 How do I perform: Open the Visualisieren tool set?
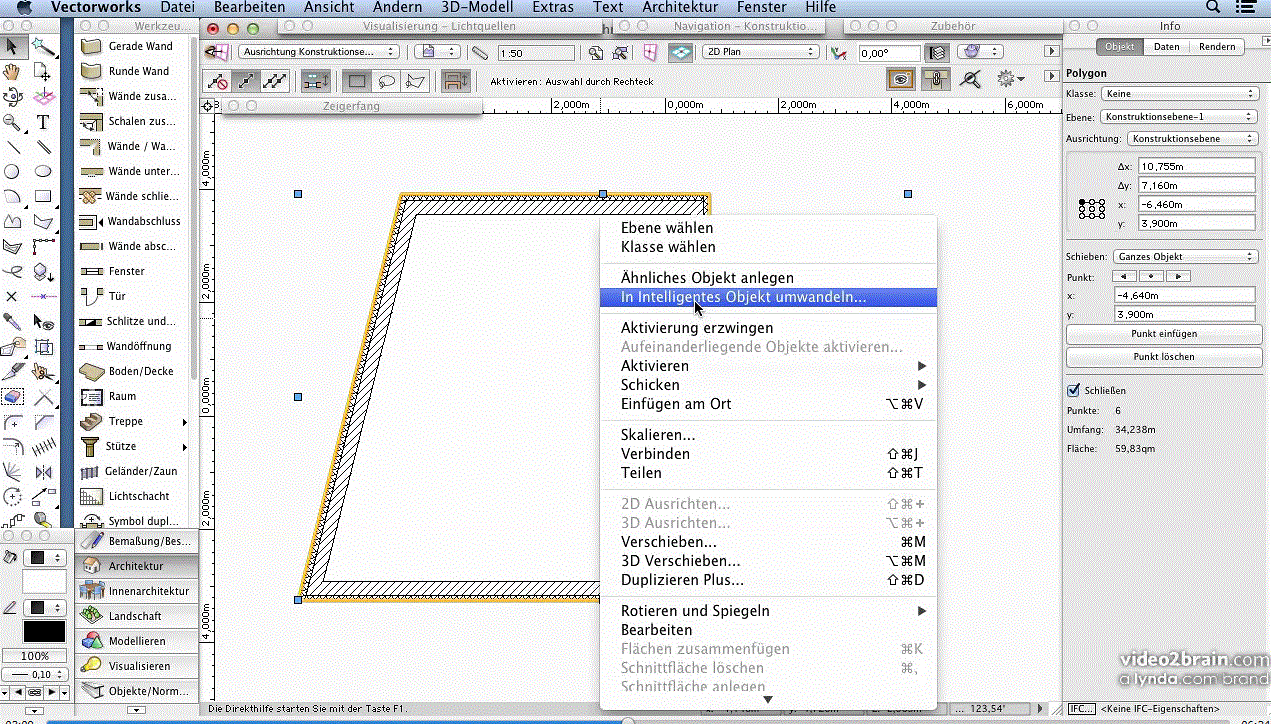136,666
